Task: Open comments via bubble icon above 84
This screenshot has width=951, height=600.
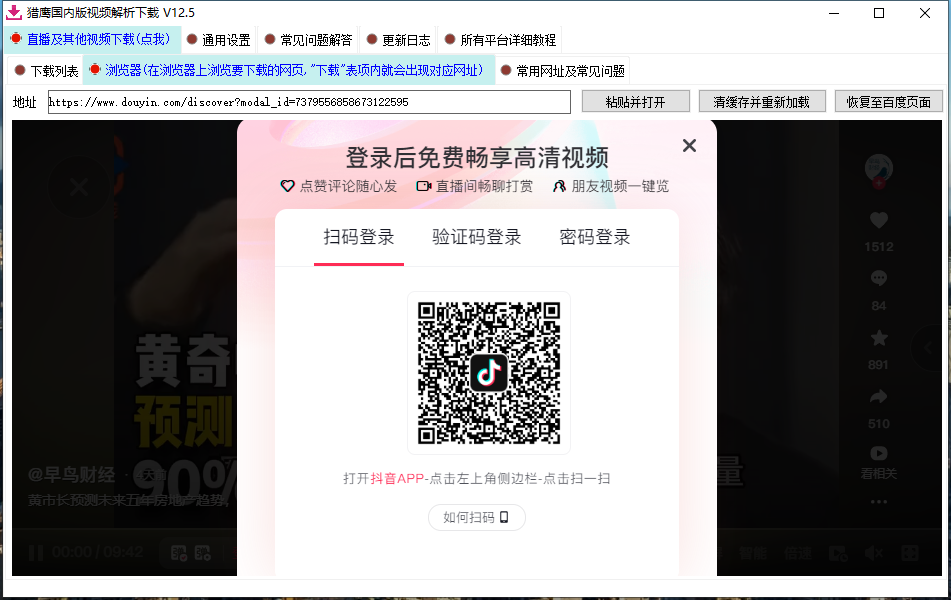Action: (x=879, y=278)
